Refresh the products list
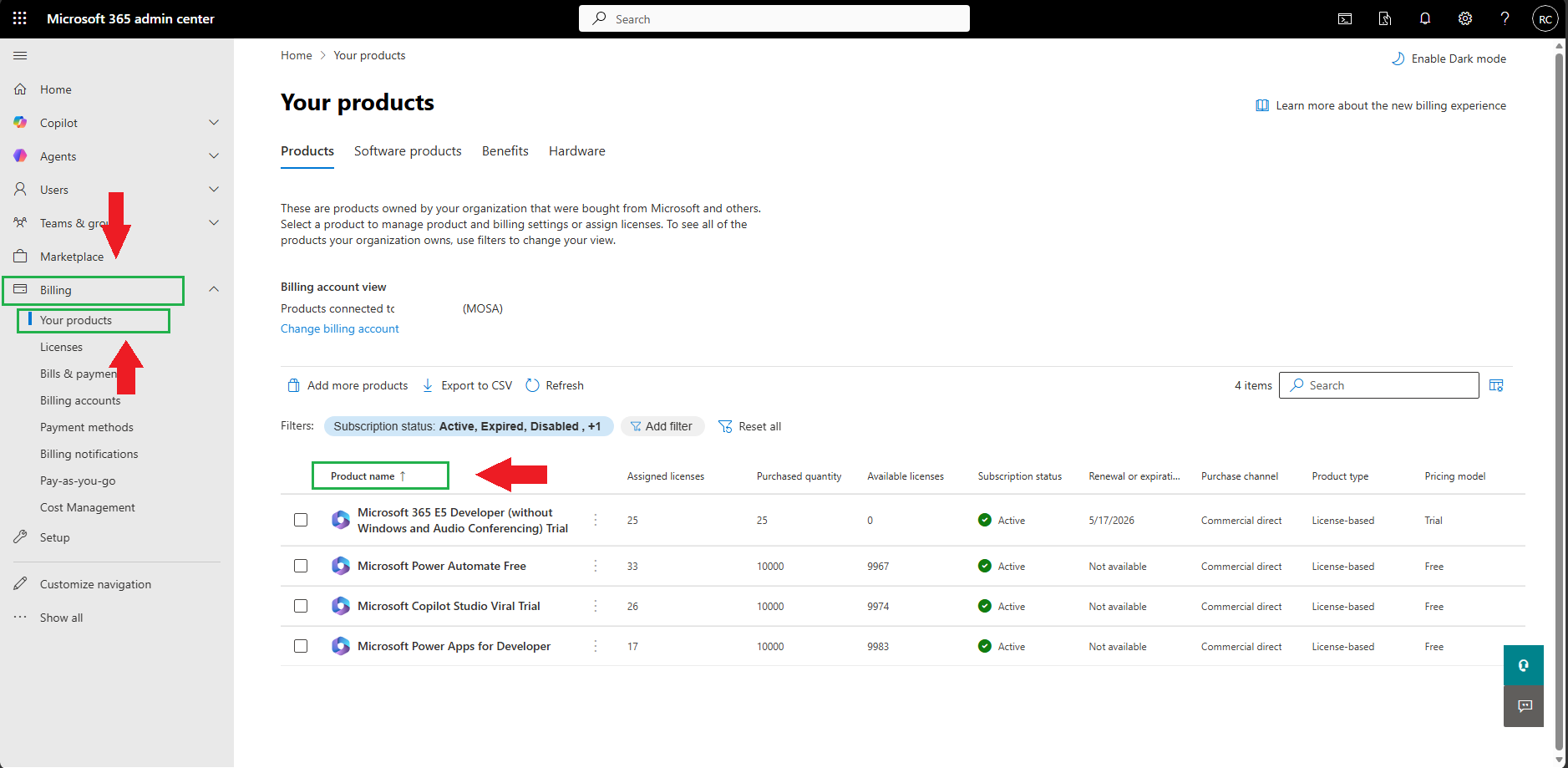The image size is (1568, 768). (x=555, y=385)
